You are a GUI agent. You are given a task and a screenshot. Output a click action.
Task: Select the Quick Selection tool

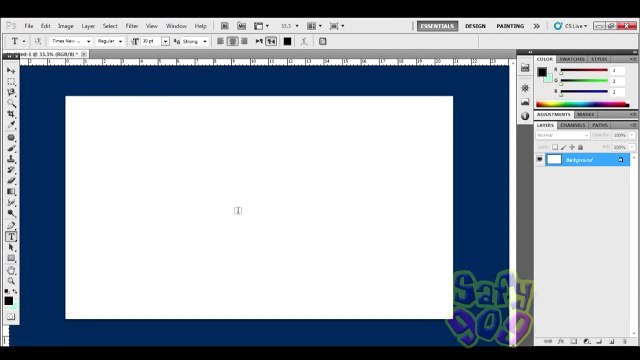click(x=11, y=103)
